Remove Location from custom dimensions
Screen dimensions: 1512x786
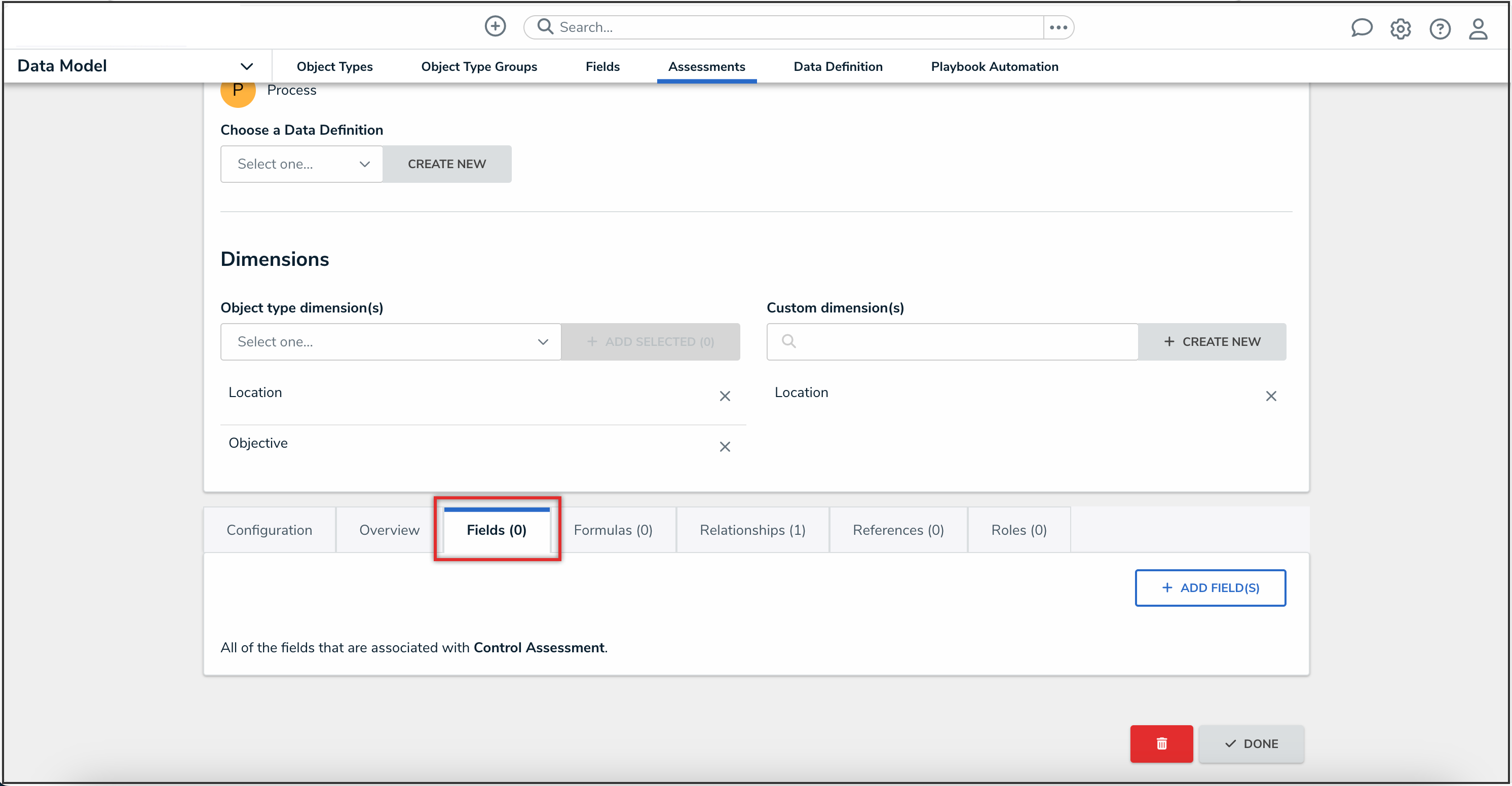pos(1270,397)
